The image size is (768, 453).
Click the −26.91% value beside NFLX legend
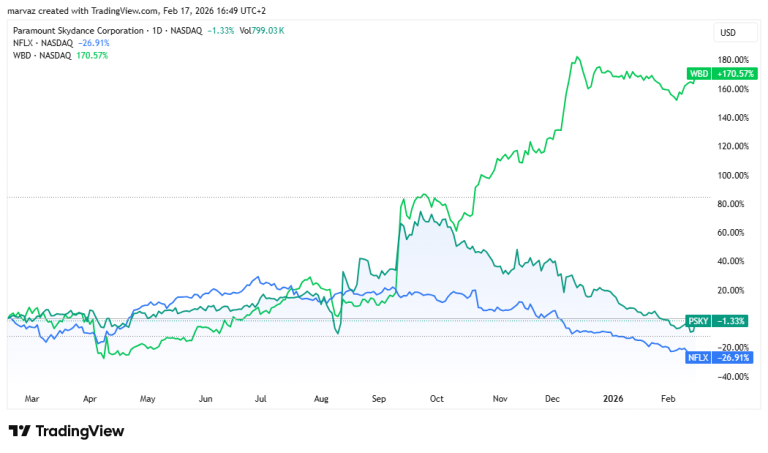point(94,43)
